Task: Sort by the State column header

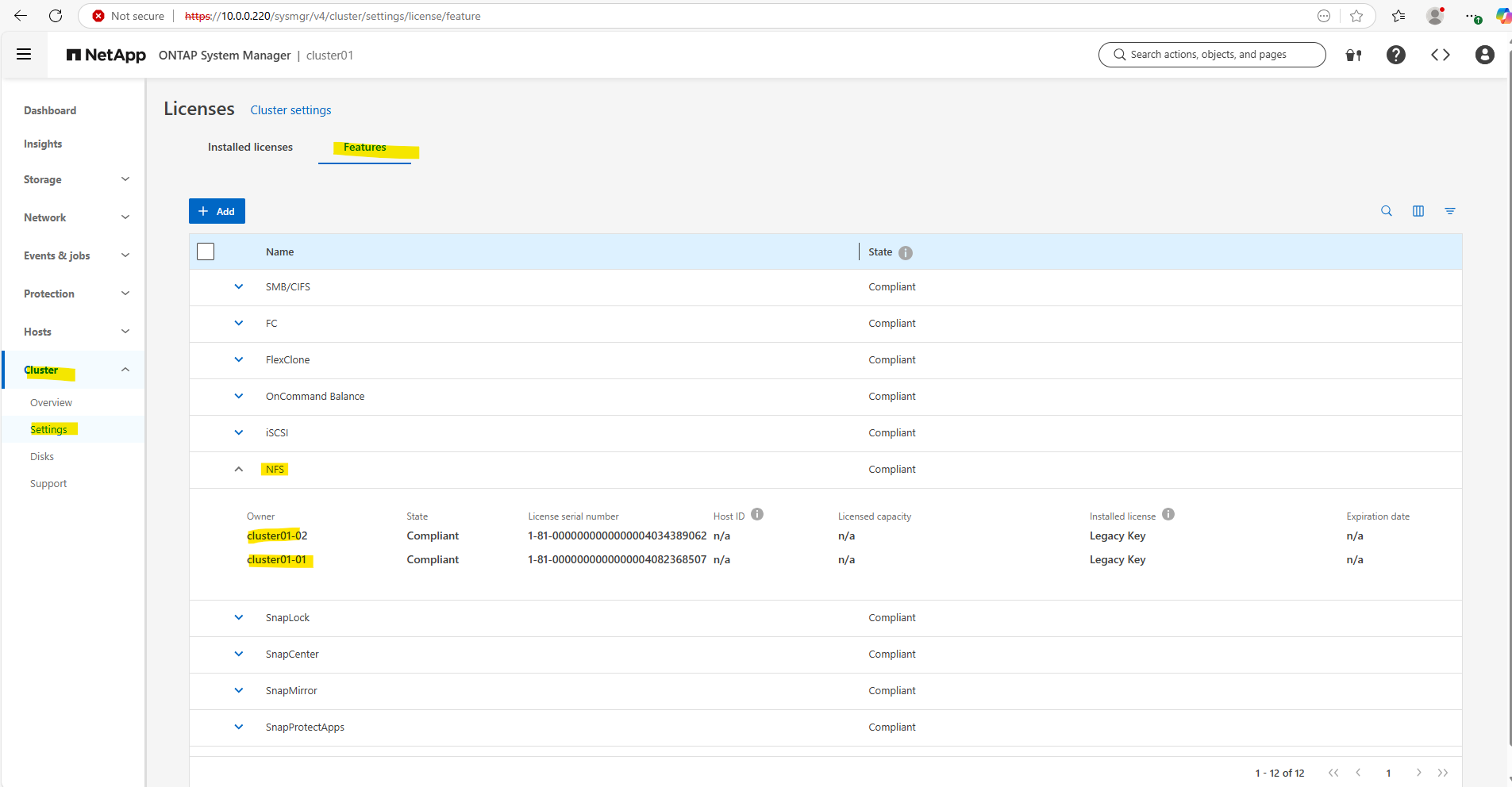Action: coord(880,251)
